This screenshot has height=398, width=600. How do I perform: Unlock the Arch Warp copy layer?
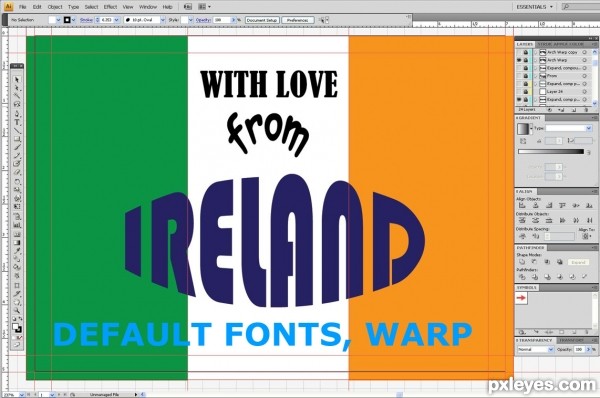(526, 52)
